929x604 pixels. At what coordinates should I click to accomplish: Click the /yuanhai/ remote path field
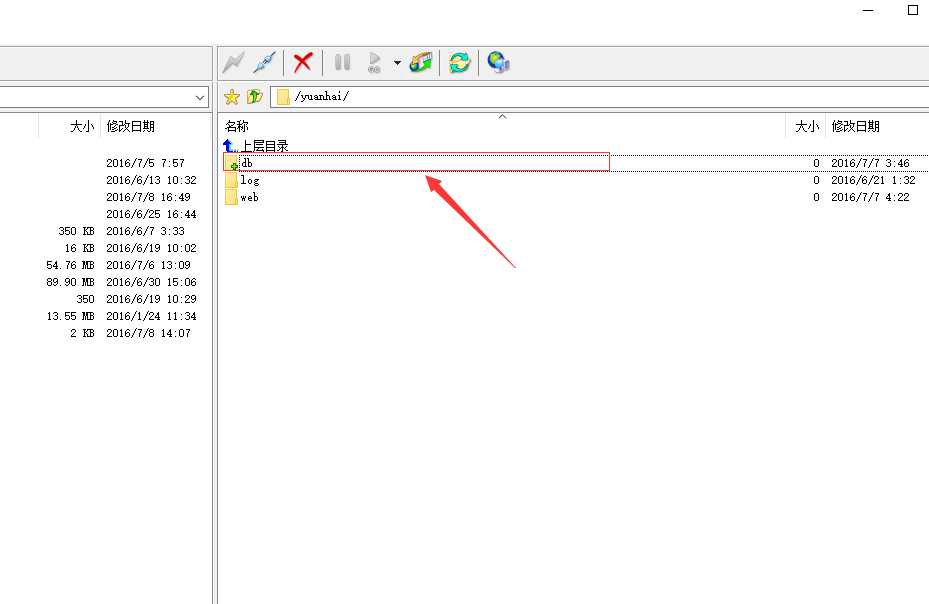pyautogui.click(x=600, y=97)
